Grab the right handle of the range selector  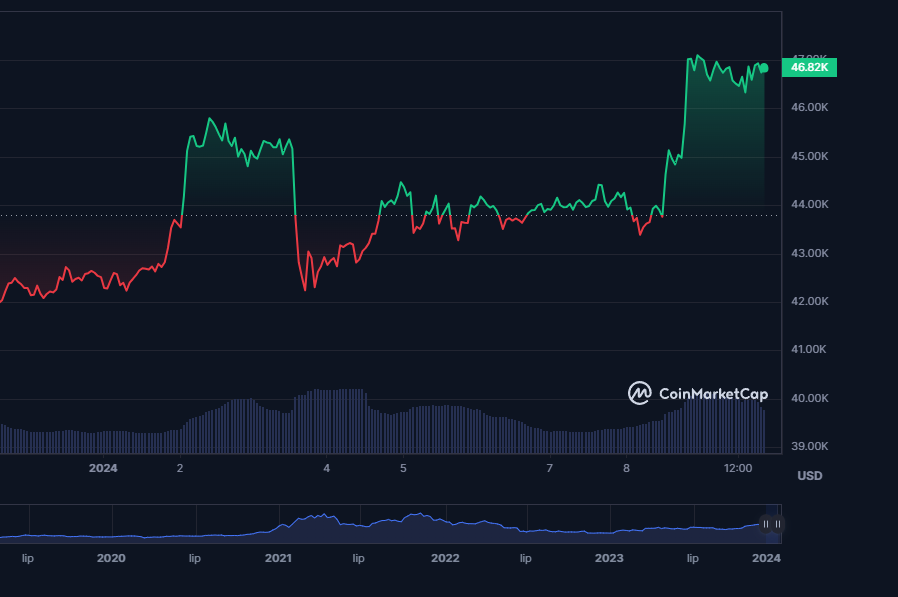click(778, 523)
